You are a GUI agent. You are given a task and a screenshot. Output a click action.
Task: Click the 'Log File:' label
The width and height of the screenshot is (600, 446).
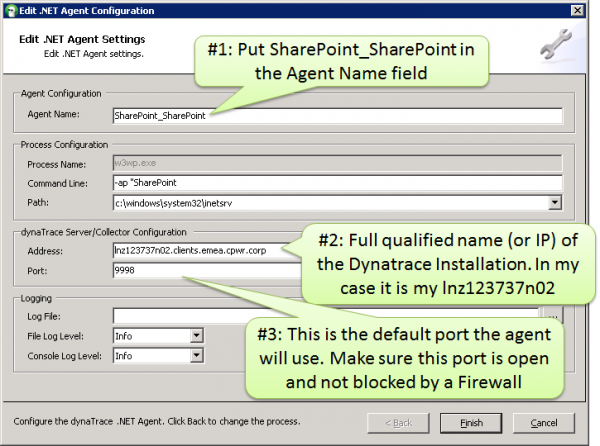point(44,317)
